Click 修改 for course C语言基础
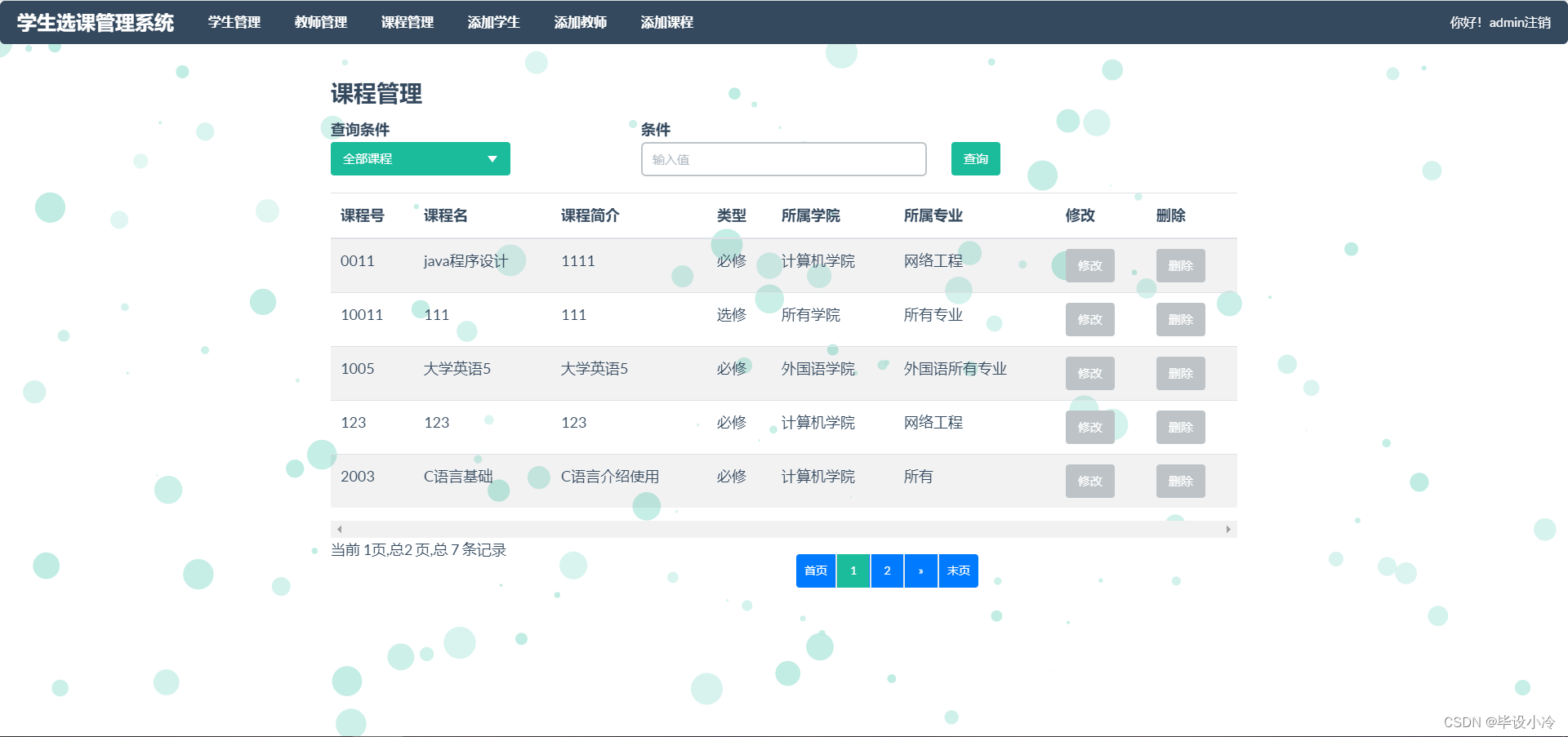 (1089, 481)
